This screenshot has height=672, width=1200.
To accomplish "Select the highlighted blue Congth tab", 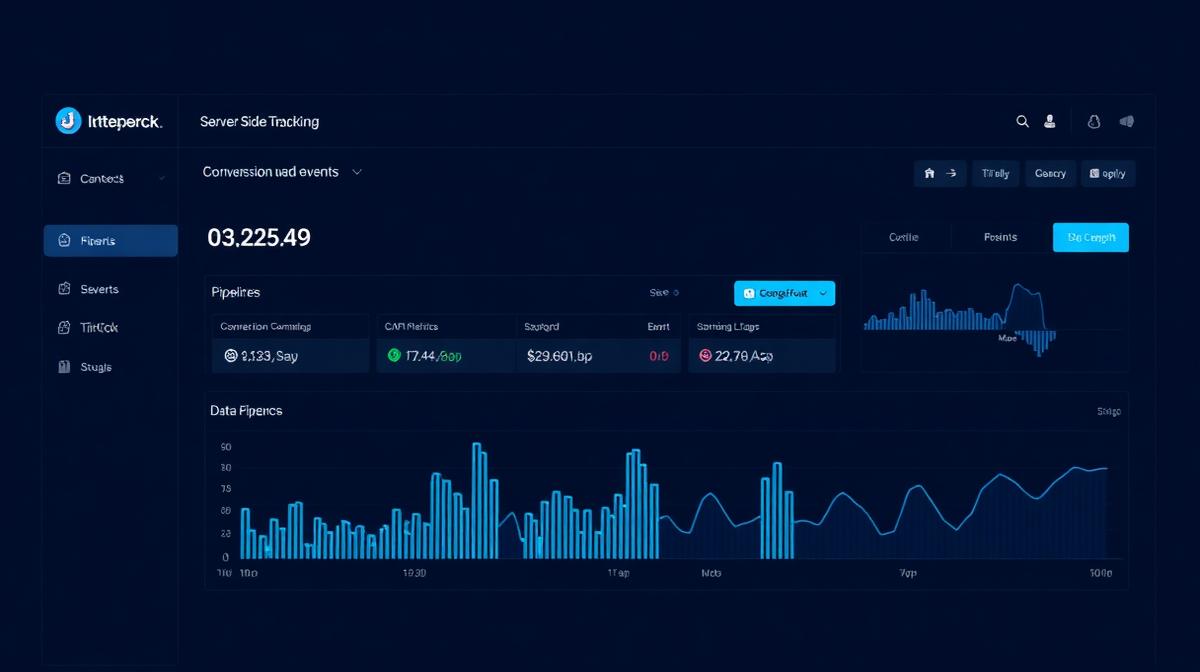I will point(1090,237).
